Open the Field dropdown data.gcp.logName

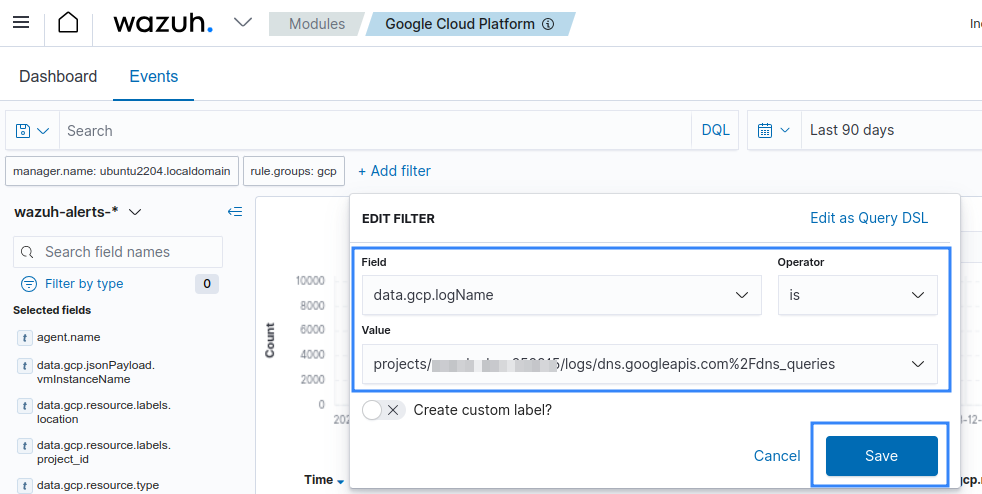[x=561, y=295]
